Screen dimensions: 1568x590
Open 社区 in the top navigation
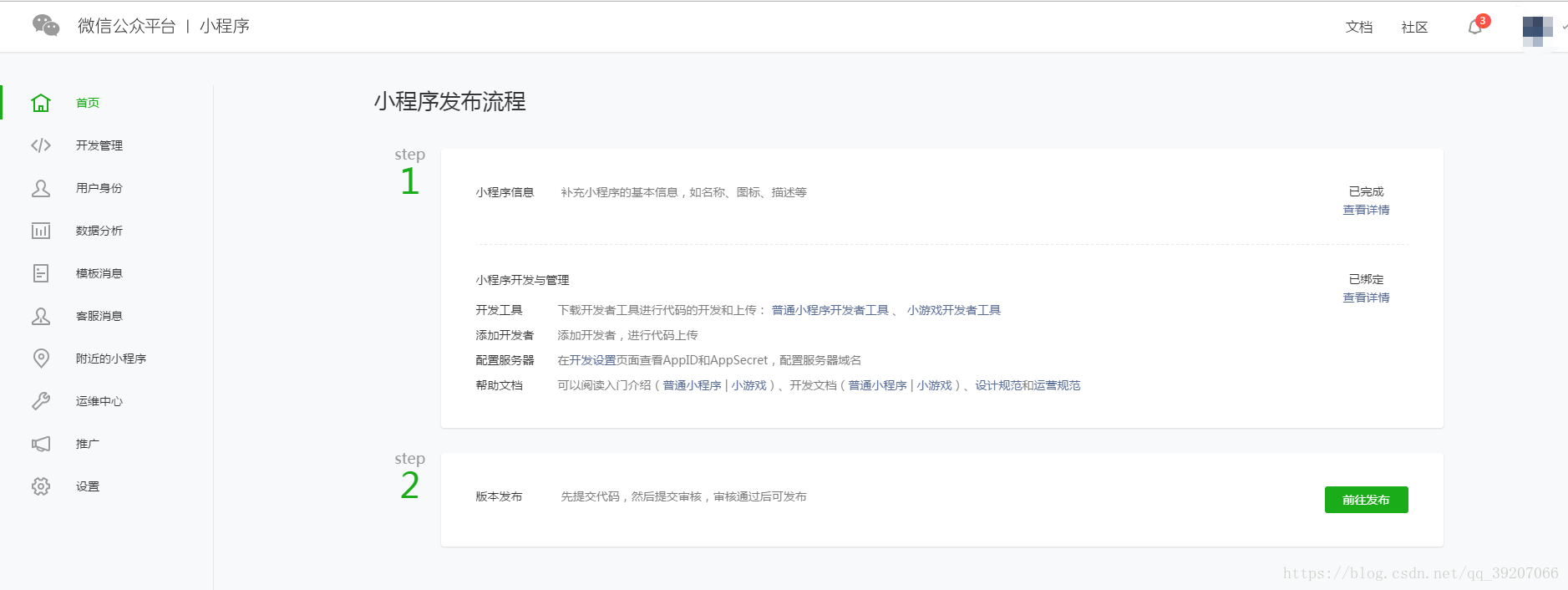coord(1414,27)
